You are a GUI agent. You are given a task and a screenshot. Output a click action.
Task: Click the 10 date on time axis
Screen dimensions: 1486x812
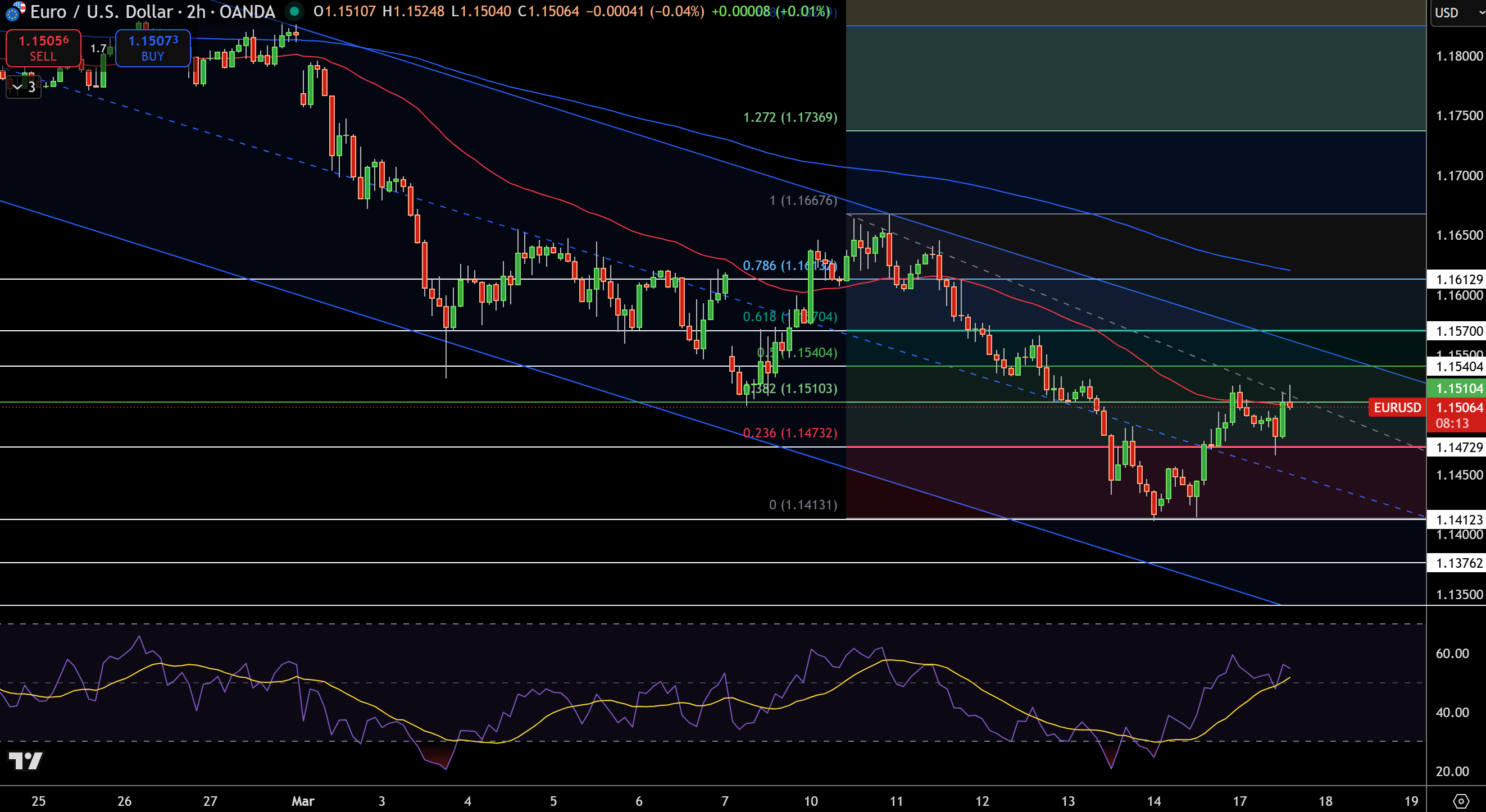[x=811, y=801]
